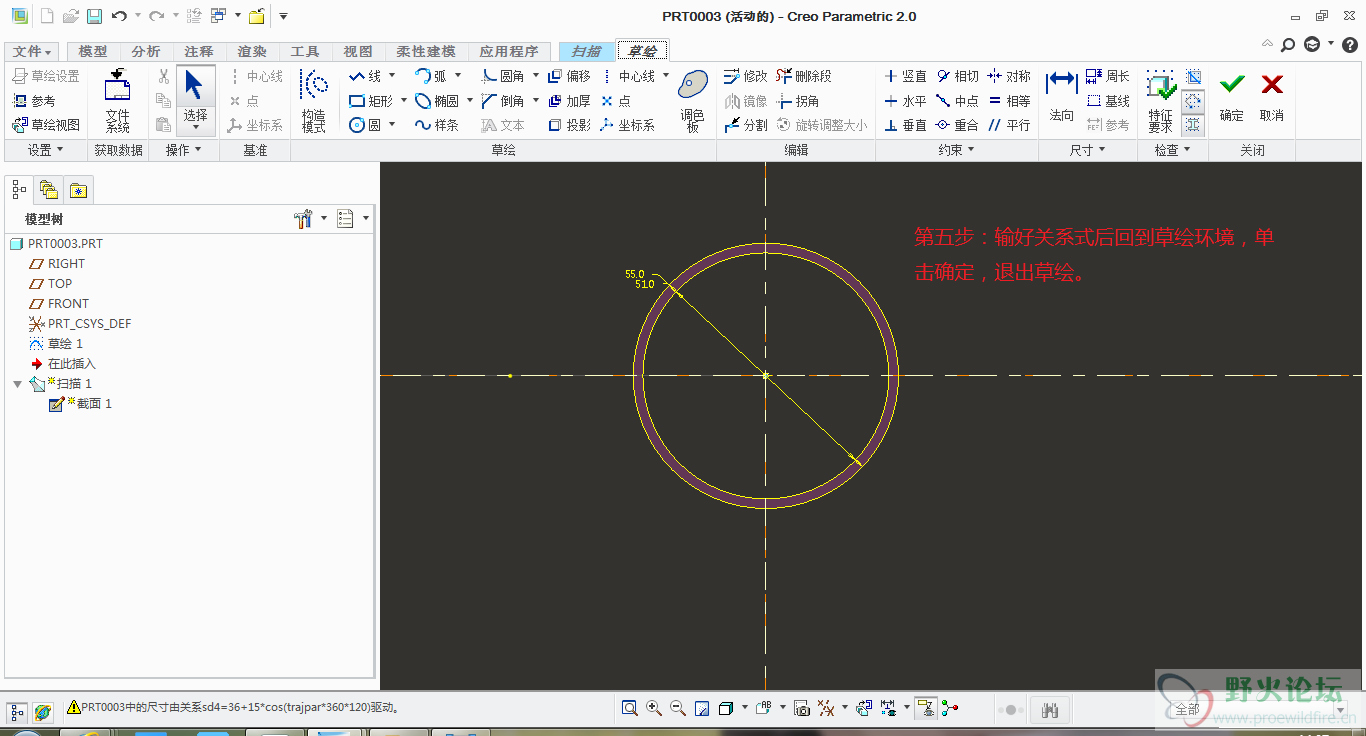Open the 约束 group dropdown
Image resolution: width=1366 pixels, height=736 pixels.
coord(957,150)
